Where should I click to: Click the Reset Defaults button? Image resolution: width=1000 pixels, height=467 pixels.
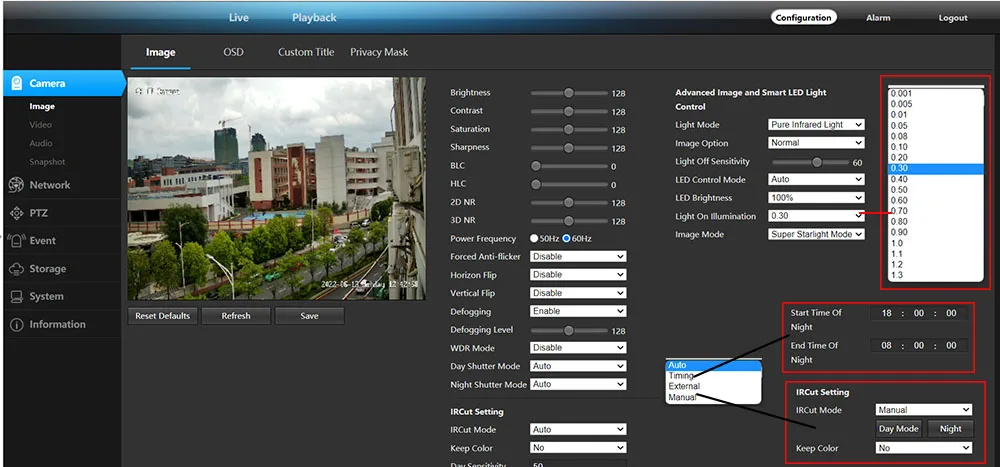tap(162, 316)
